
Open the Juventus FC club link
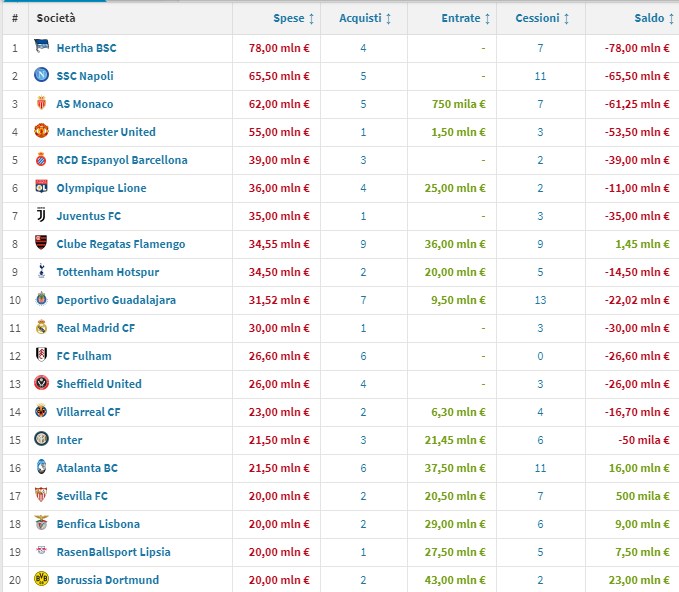coord(88,216)
